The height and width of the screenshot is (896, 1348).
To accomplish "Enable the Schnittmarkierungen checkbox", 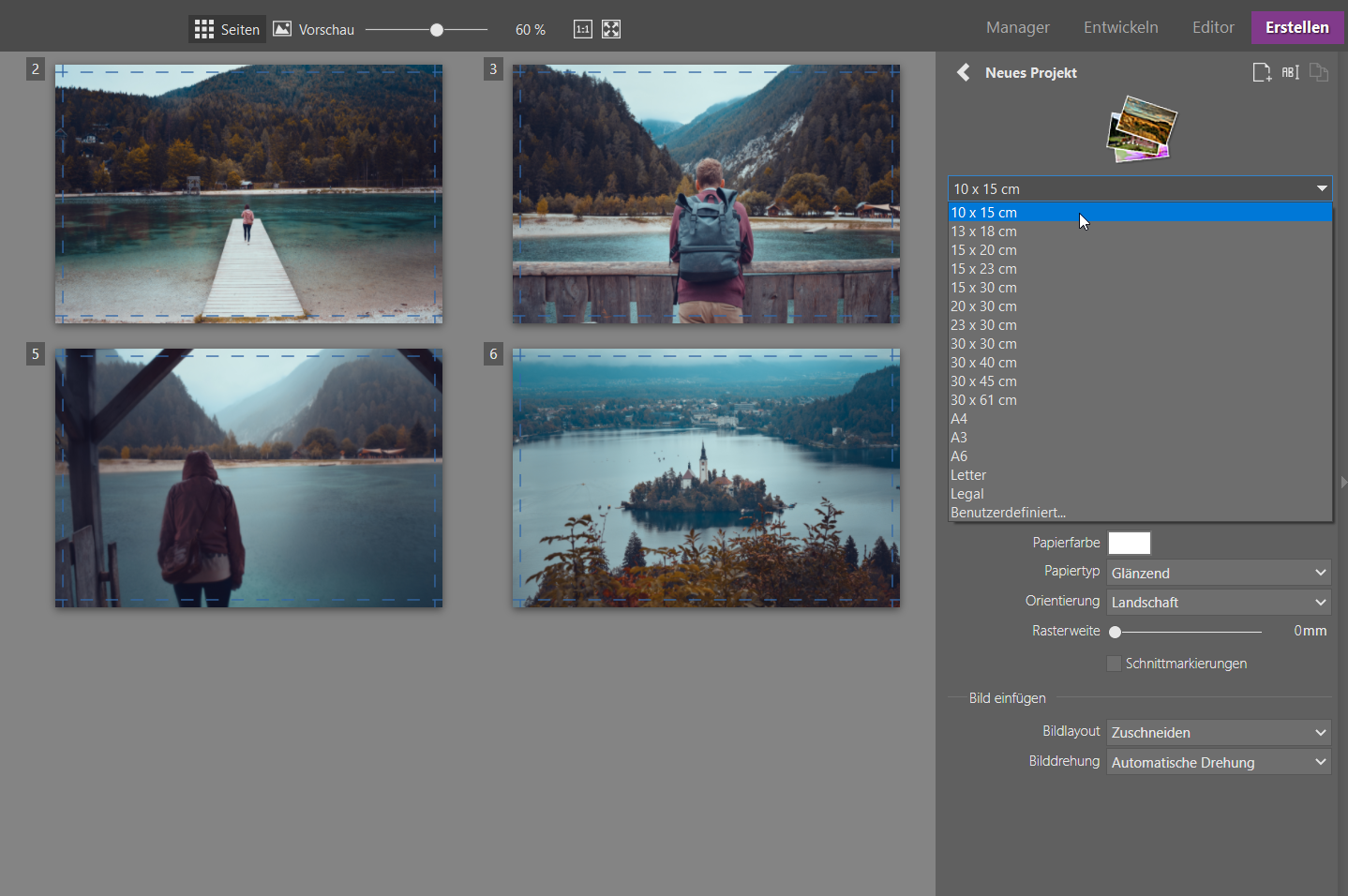I will point(1114,664).
